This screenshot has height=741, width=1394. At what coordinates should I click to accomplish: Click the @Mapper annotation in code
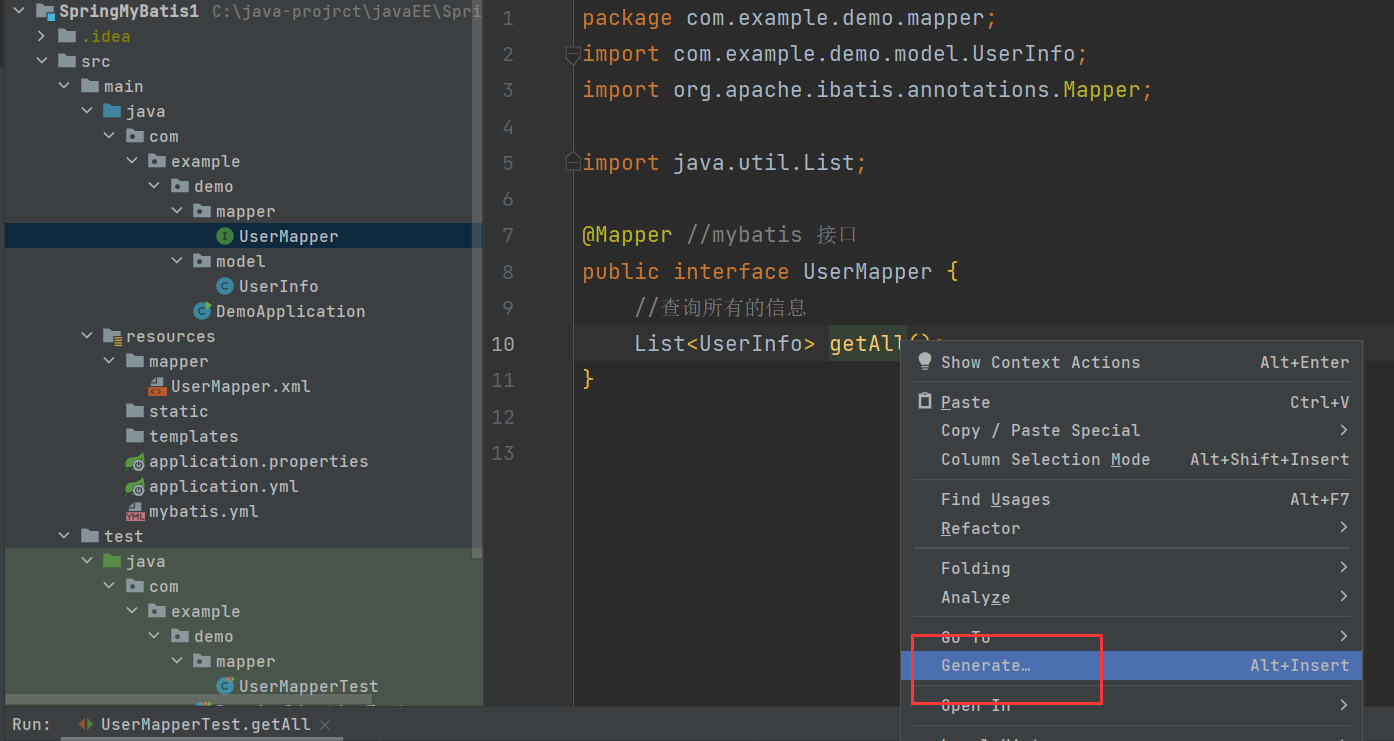pyautogui.click(x=627, y=235)
